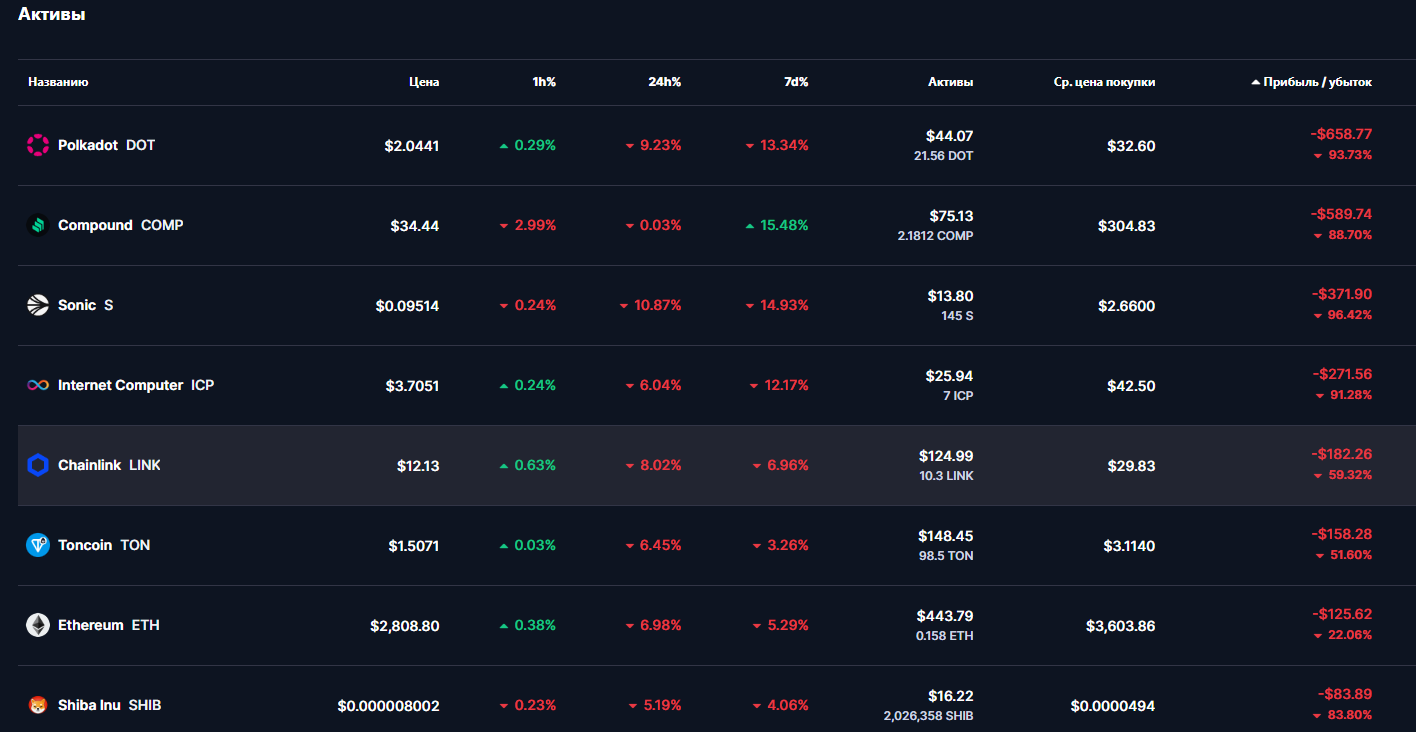The height and width of the screenshot is (732, 1416).
Task: Open the Ethereum ETH asset name
Action: [x=108, y=625]
